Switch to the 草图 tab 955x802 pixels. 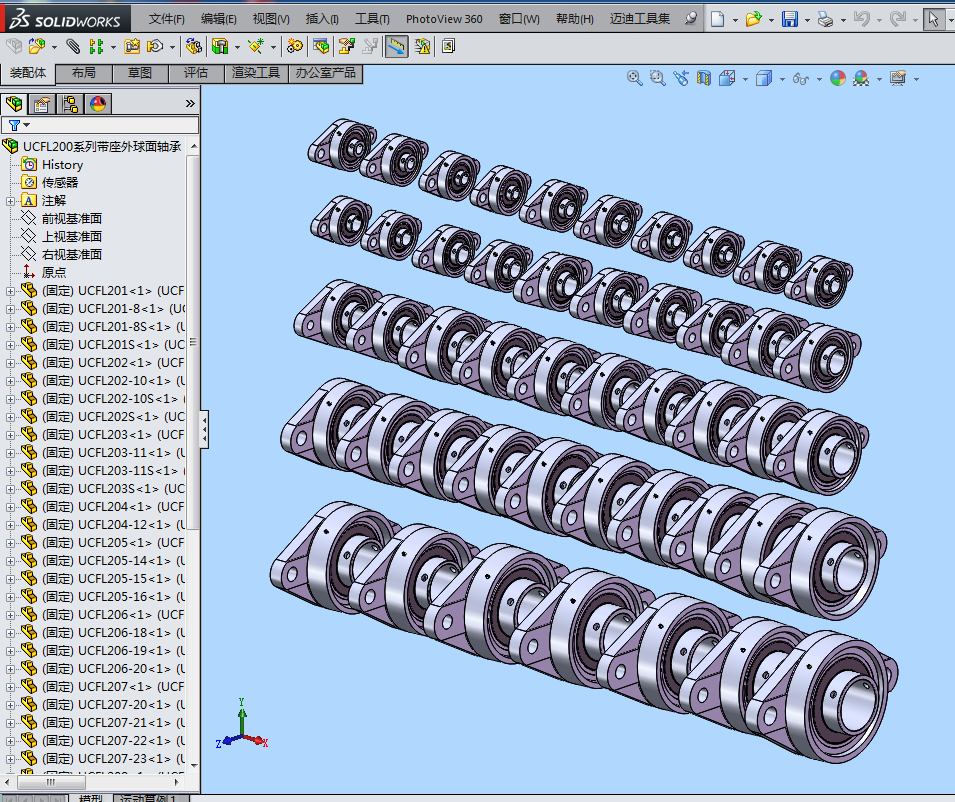coord(139,73)
